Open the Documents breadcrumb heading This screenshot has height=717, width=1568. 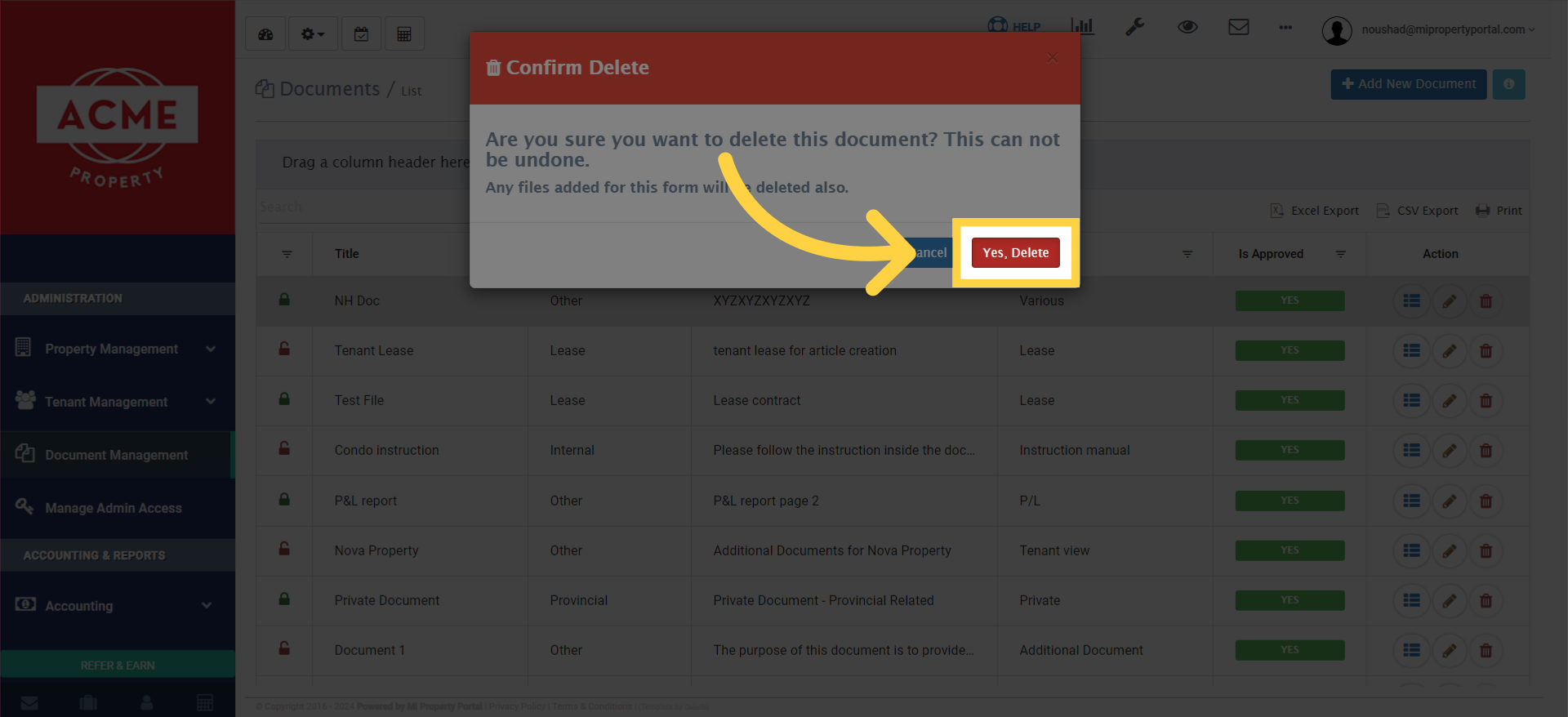pyautogui.click(x=329, y=89)
